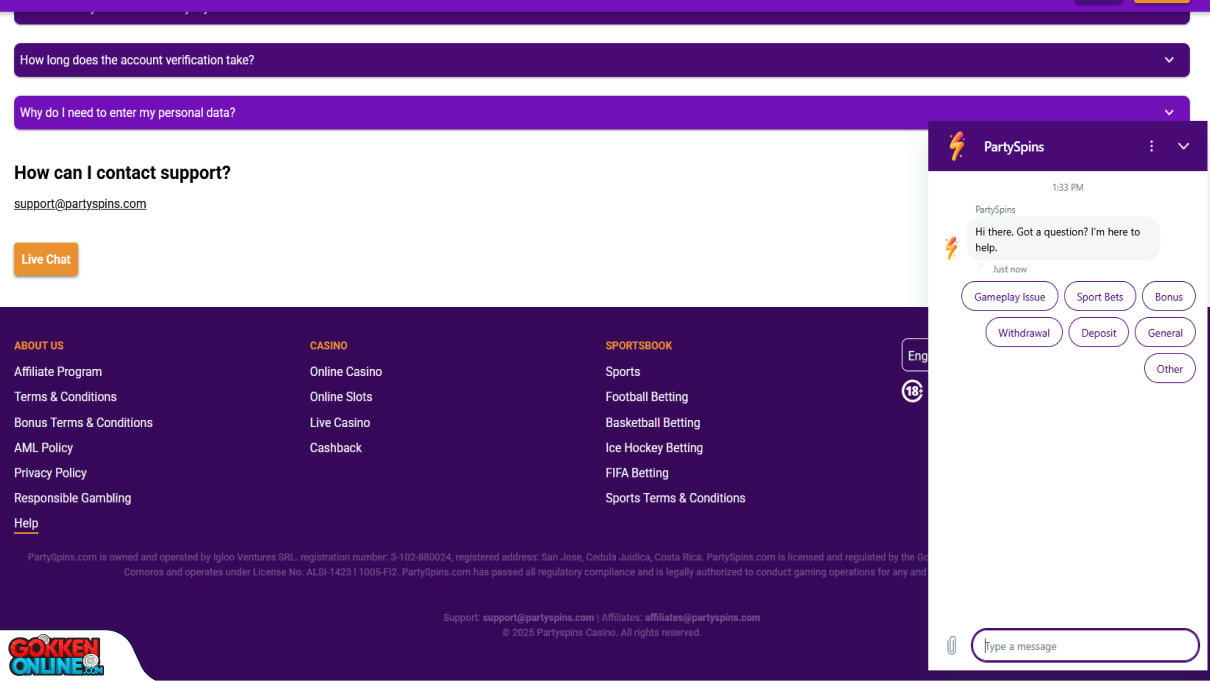
Task: Click the 18+ age restriction icon
Action: point(912,391)
